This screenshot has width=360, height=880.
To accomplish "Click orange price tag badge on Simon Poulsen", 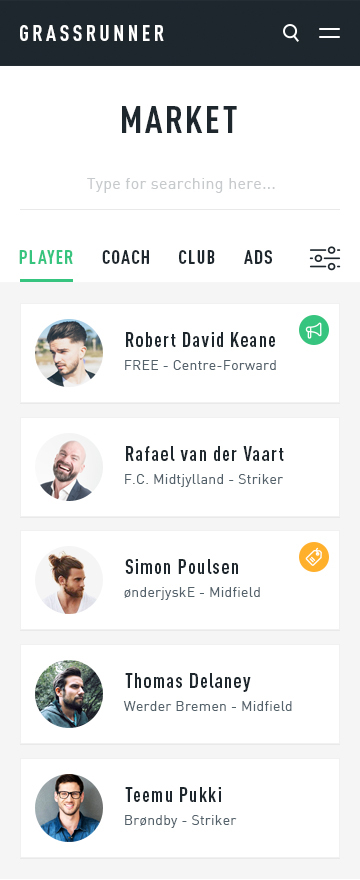I will tap(314, 557).
